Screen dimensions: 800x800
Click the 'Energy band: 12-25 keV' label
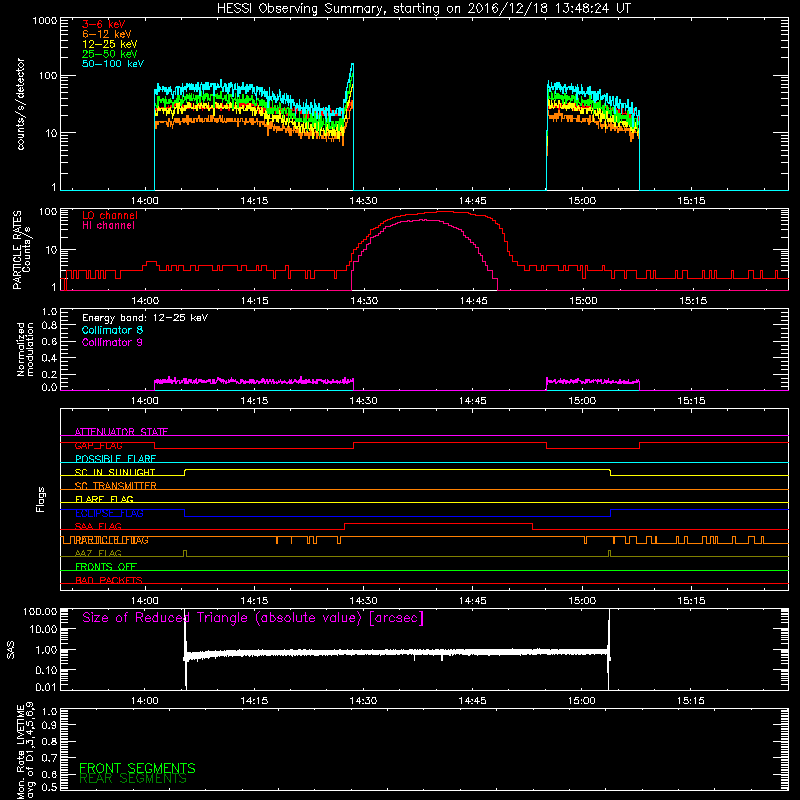(145, 318)
